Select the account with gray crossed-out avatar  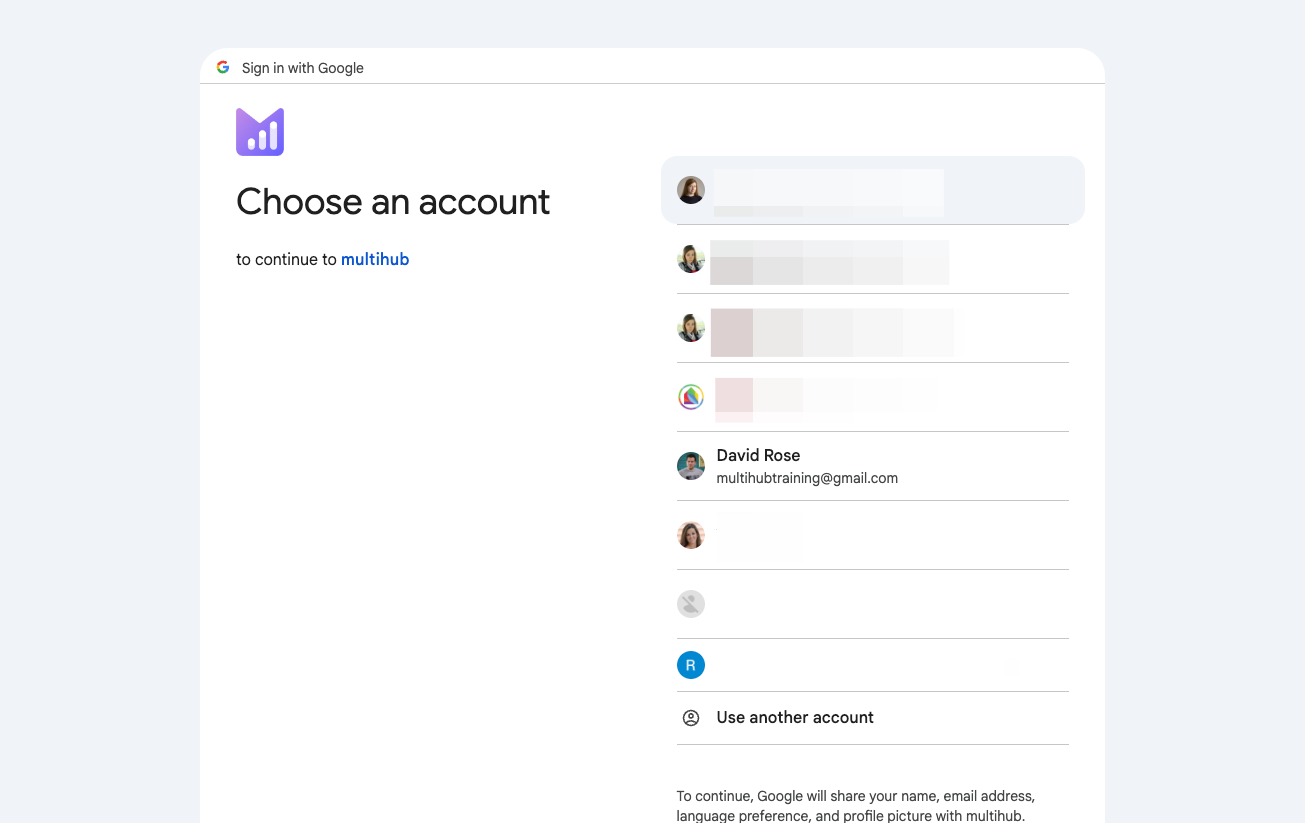pyautogui.click(x=873, y=604)
